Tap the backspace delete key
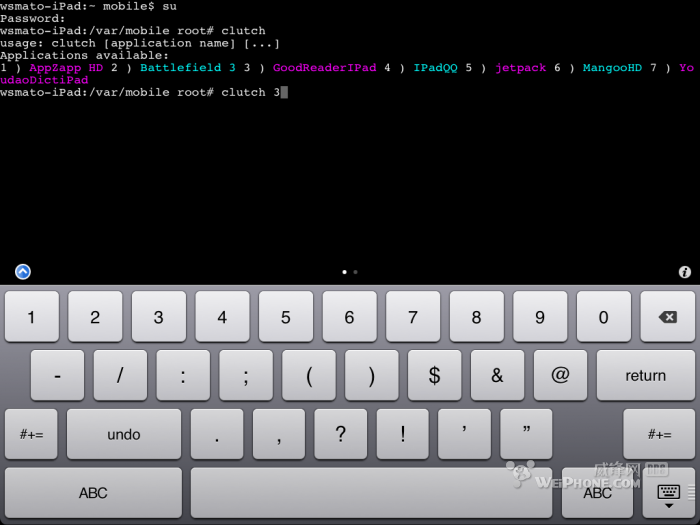The image size is (700, 525). coord(667,317)
